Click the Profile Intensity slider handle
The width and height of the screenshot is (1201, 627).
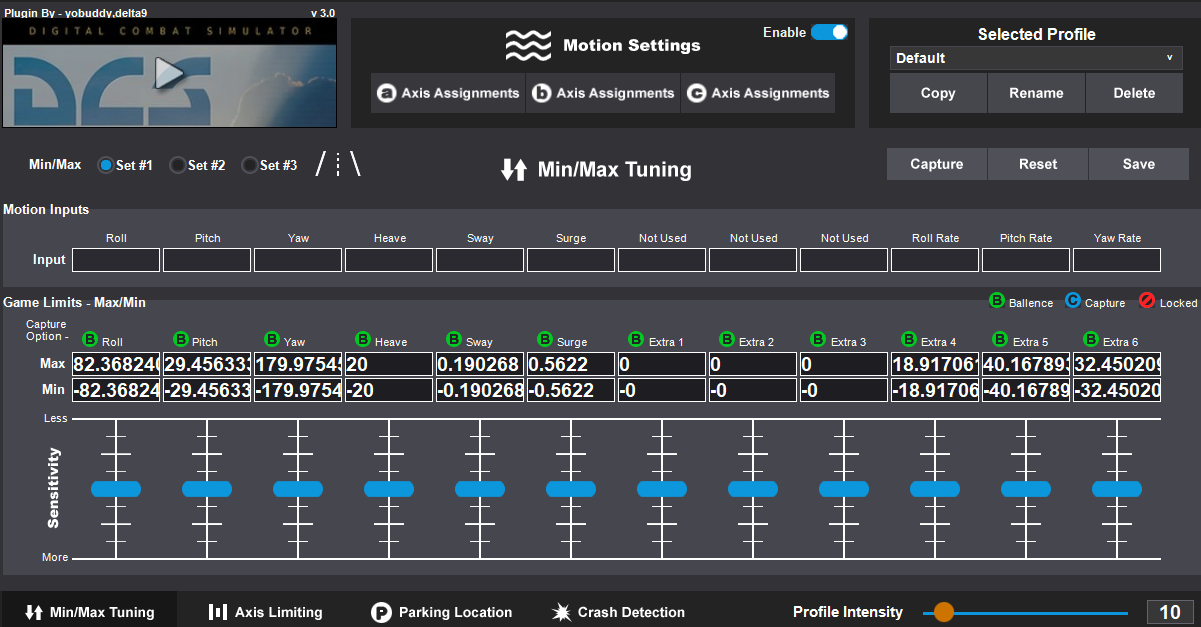[x=943, y=612]
